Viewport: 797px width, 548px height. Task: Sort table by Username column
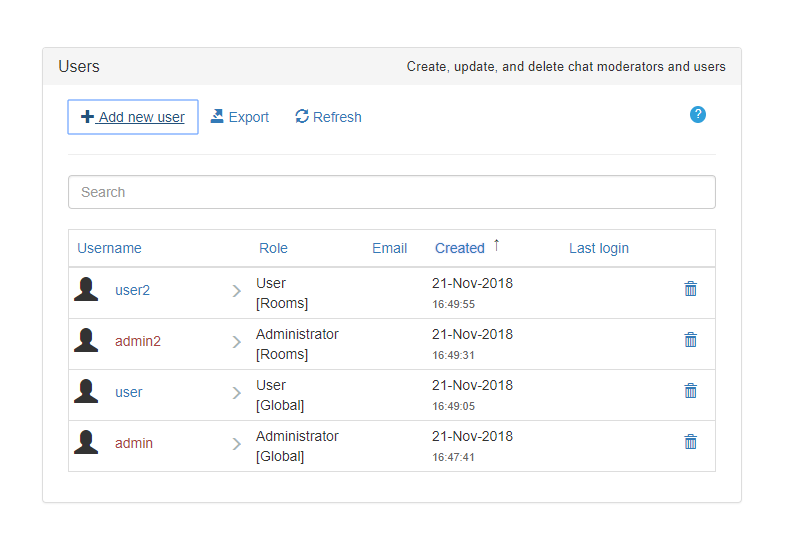click(109, 248)
